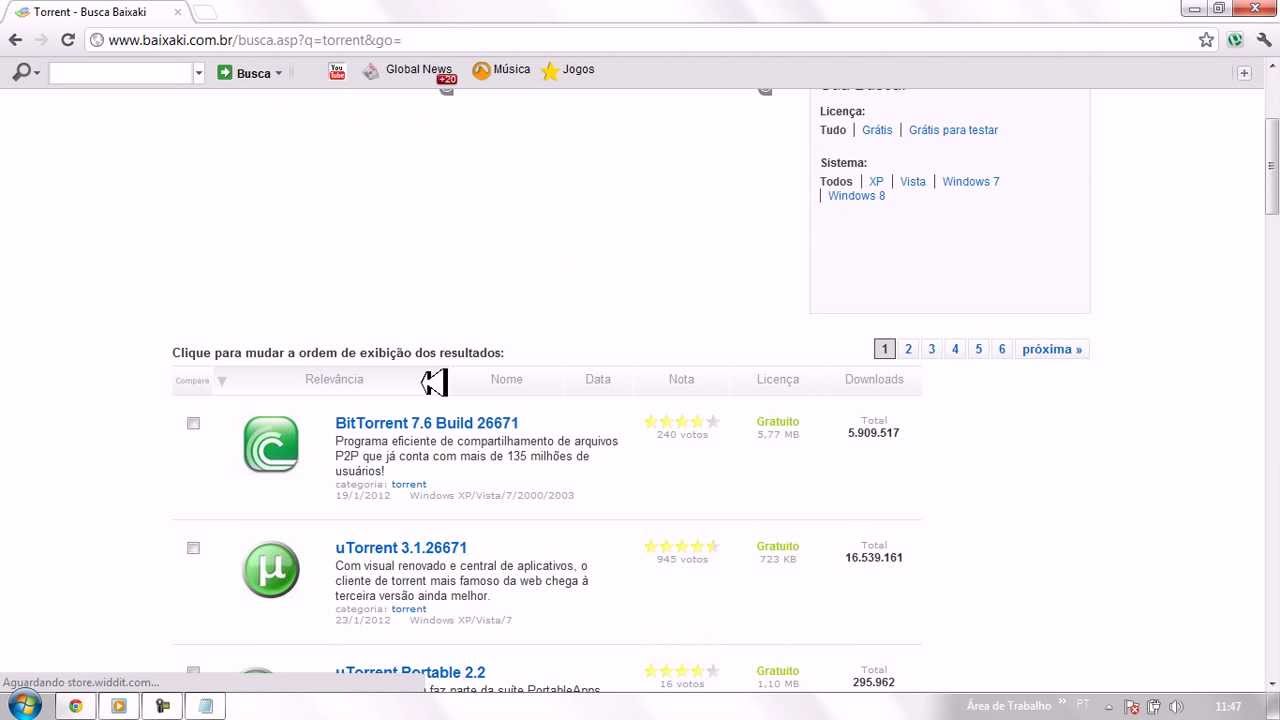This screenshot has width=1280, height=720.
Task: Sort results by Downloads
Action: (874, 379)
